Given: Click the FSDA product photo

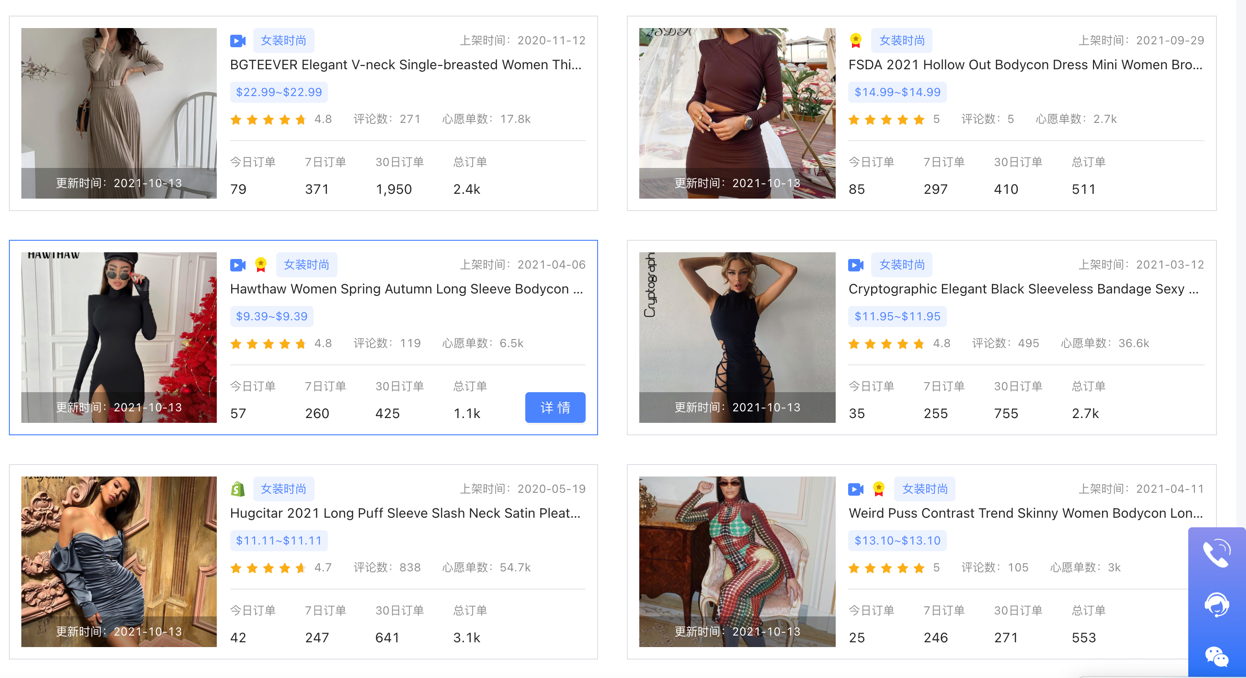Looking at the screenshot, I should coord(736,113).
